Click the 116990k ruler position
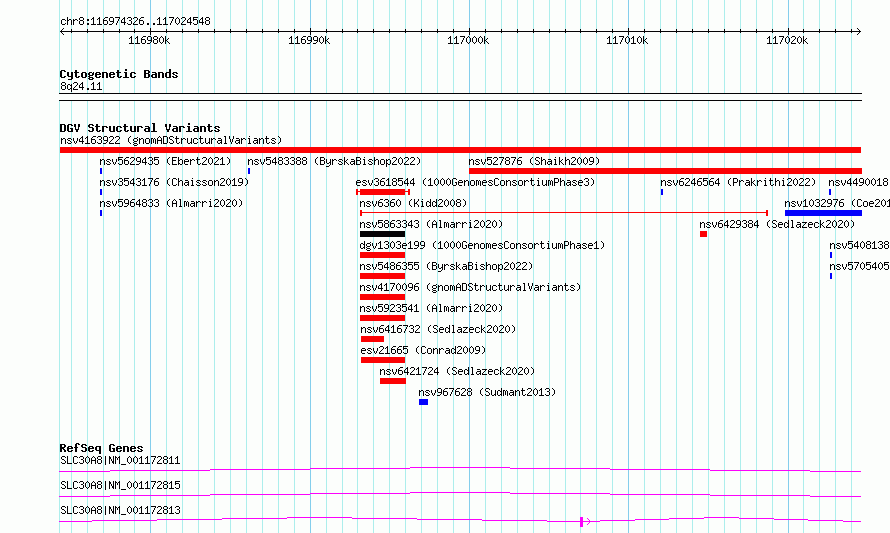The width and height of the screenshot is (890, 533). (309, 40)
